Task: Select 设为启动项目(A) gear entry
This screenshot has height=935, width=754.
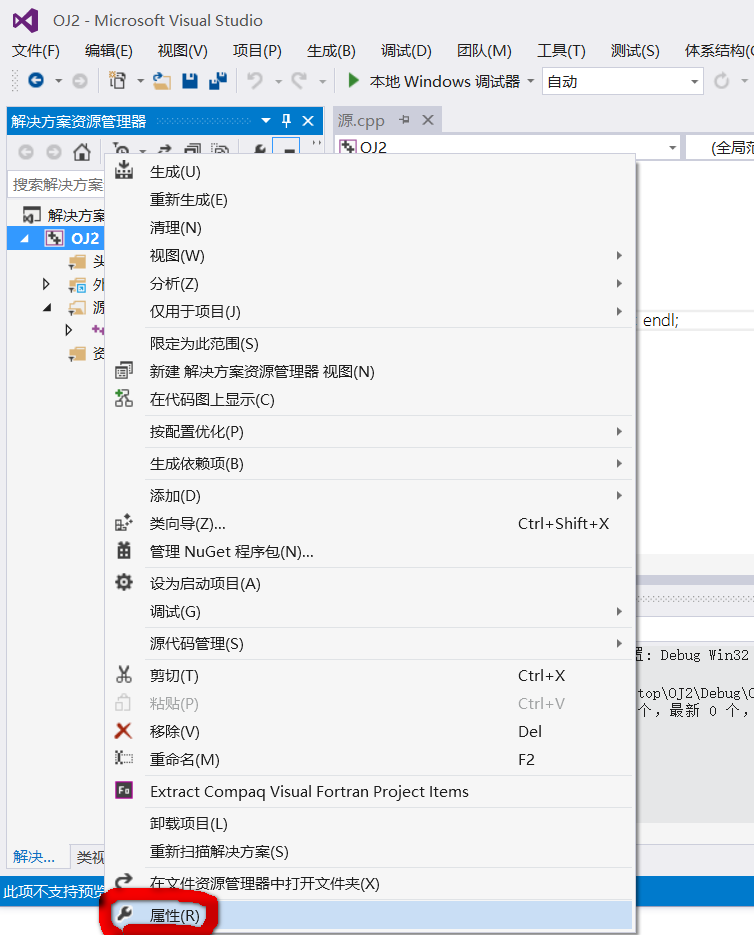Action: 369,584
